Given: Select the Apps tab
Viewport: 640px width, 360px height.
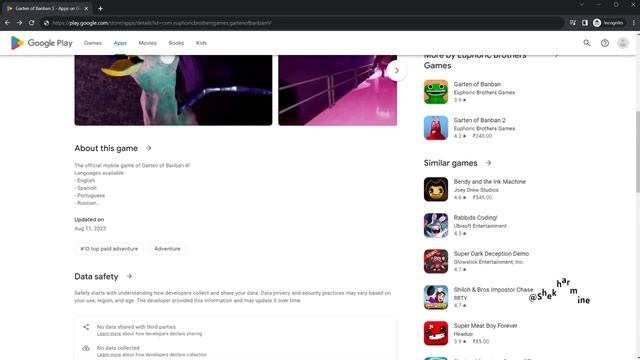Looking at the screenshot, I should (120, 43).
